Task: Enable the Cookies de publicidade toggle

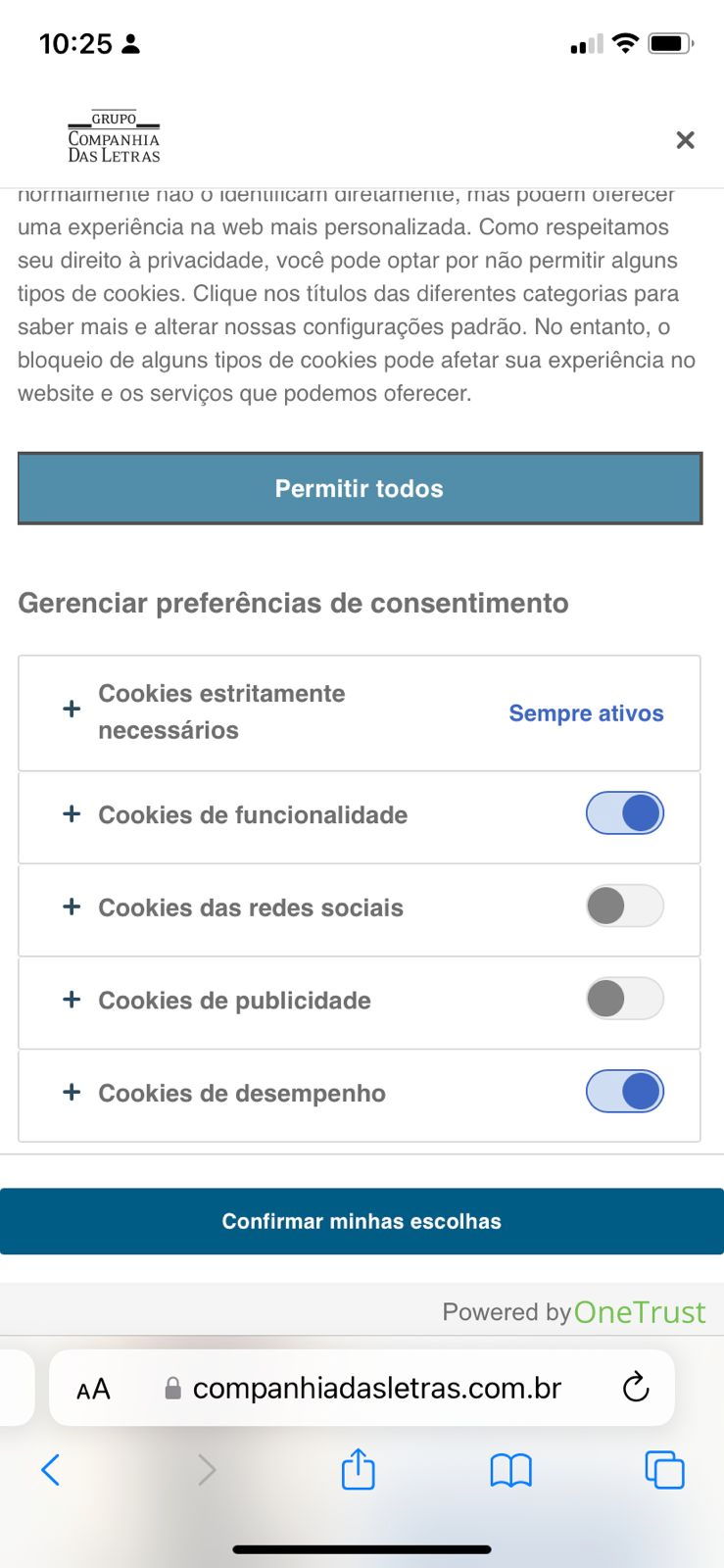Action: (x=624, y=999)
